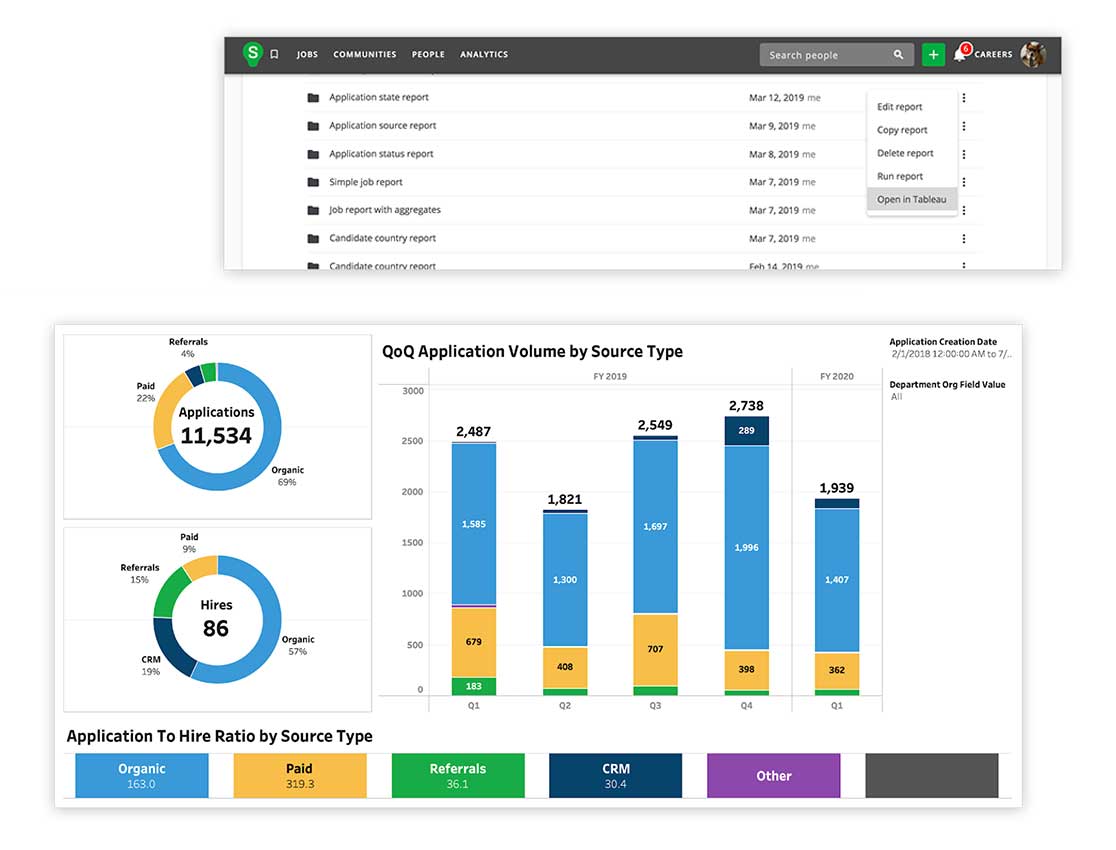Screen dimensions: 1116x850
Task: Click the purple Other source tile
Action: (x=773, y=776)
